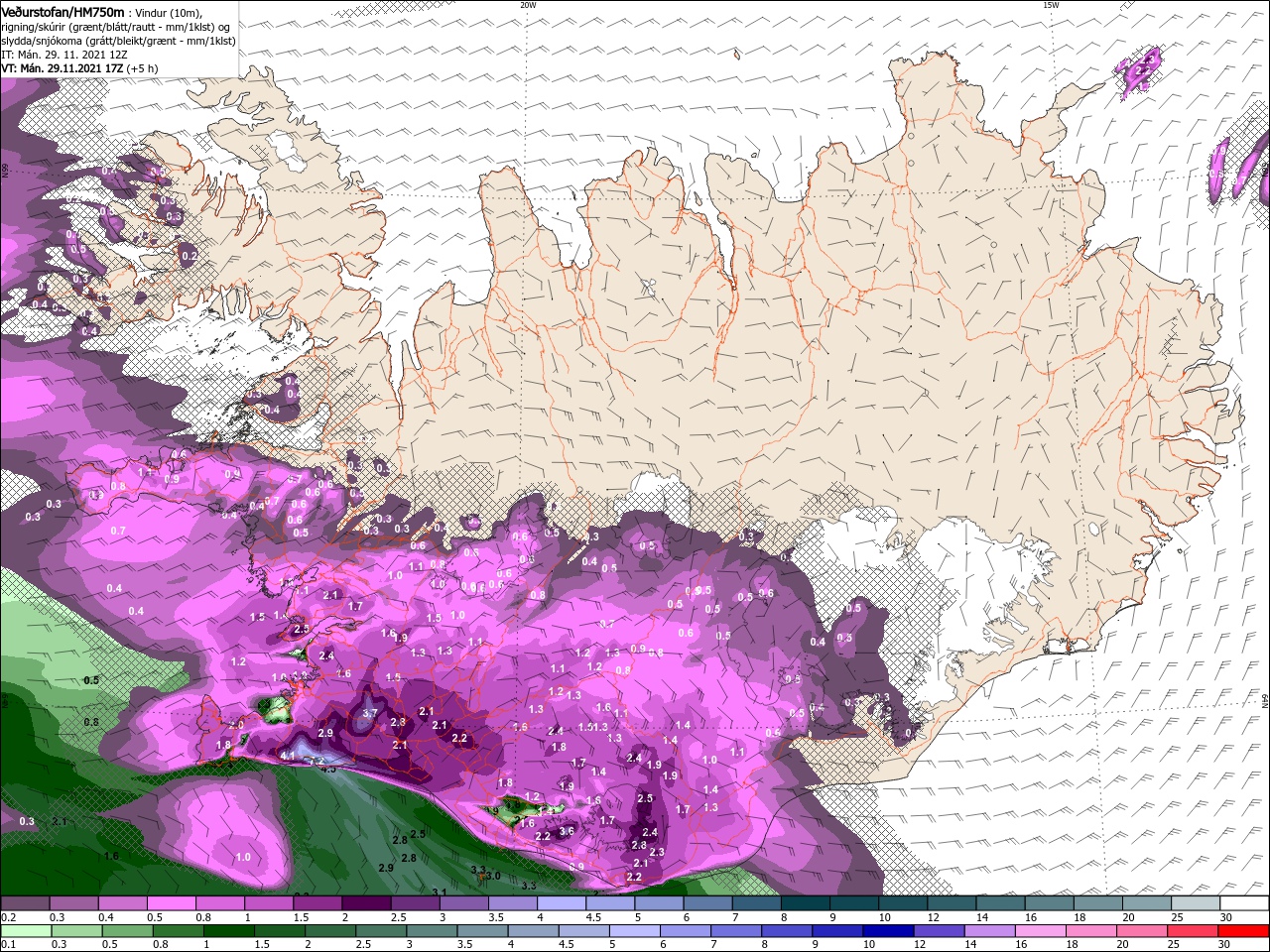Click the Veðurstofan/HM750m map title
Screen dimensions: 1270x952
[x=63, y=11]
